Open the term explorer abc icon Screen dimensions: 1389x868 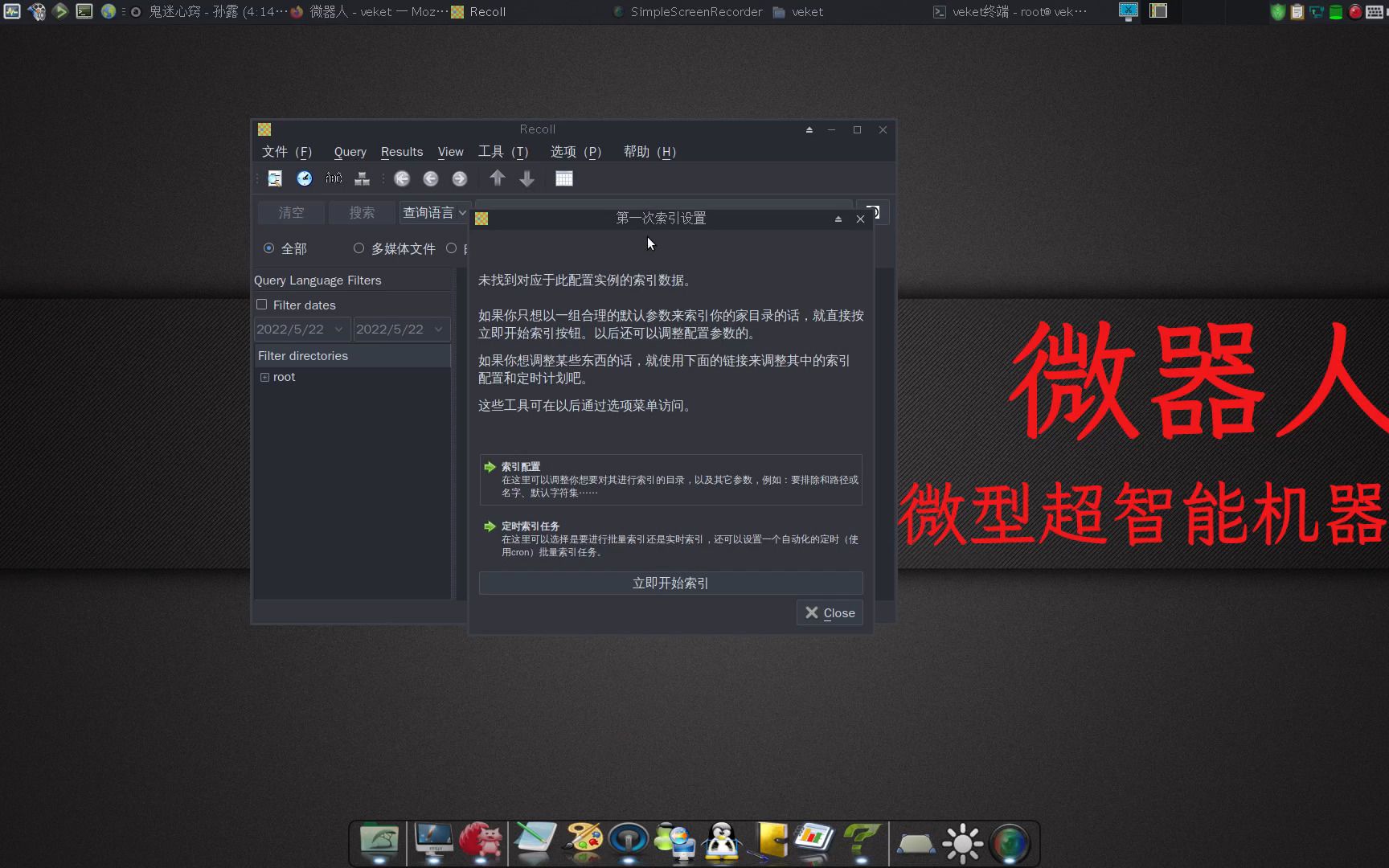334,178
